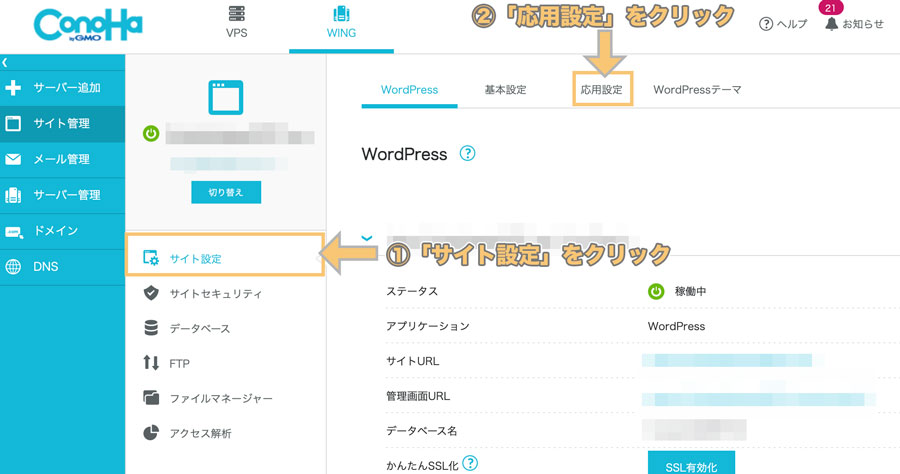Open アクセス解析 submenu item
900x474 pixels.
pos(200,433)
